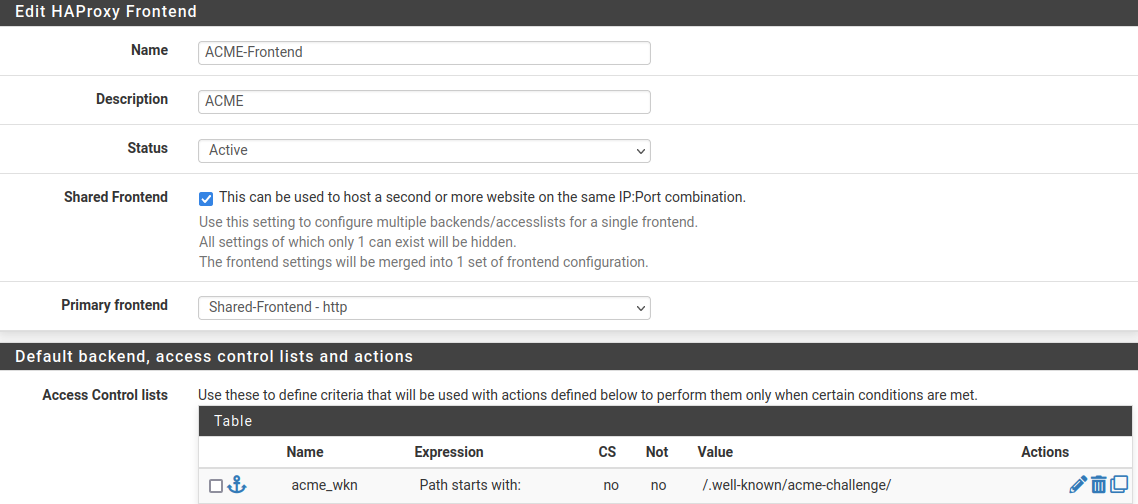Toggle the Shared Frontend checkbox
Image resolution: width=1138 pixels, height=504 pixels.
pos(206,198)
